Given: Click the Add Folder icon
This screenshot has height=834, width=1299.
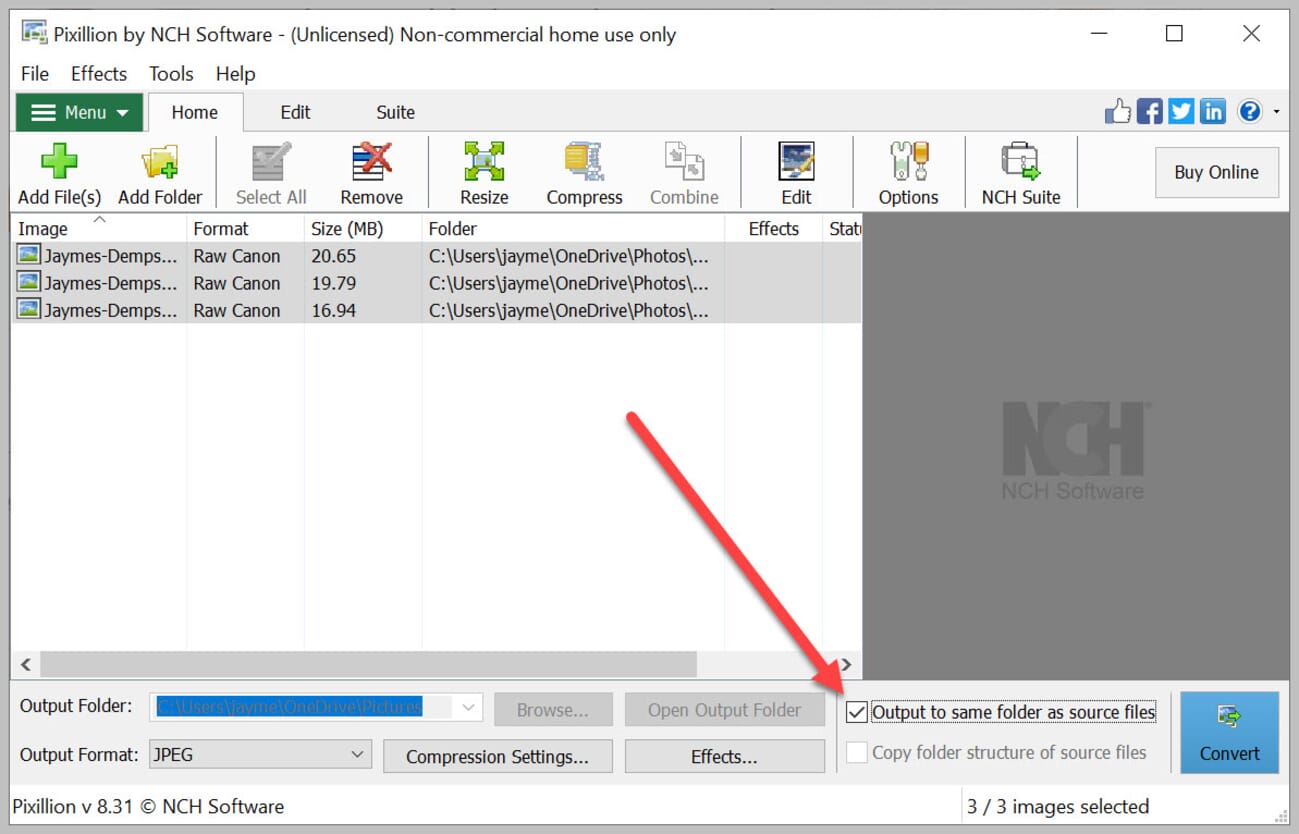Looking at the screenshot, I should [159, 160].
